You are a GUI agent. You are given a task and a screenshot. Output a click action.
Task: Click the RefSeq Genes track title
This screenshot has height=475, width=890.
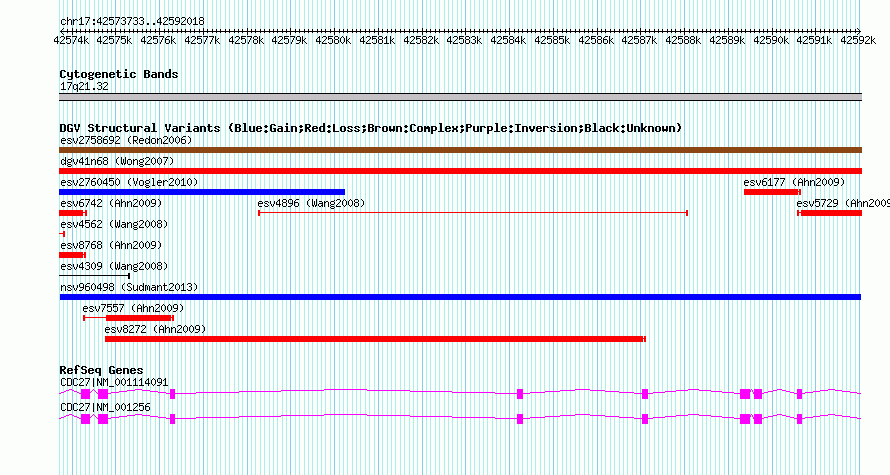(x=102, y=370)
